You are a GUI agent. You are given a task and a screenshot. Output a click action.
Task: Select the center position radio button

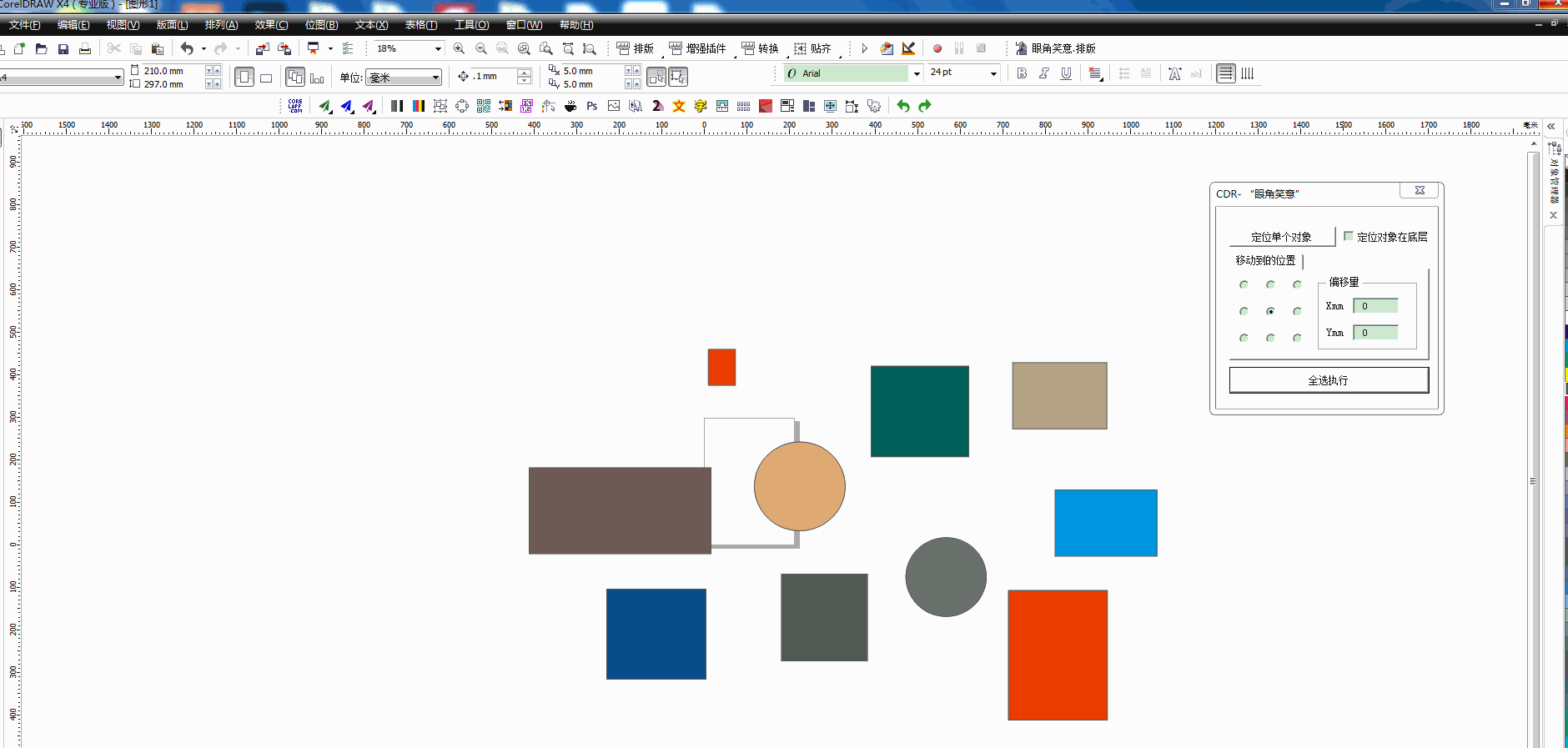pyautogui.click(x=1270, y=311)
